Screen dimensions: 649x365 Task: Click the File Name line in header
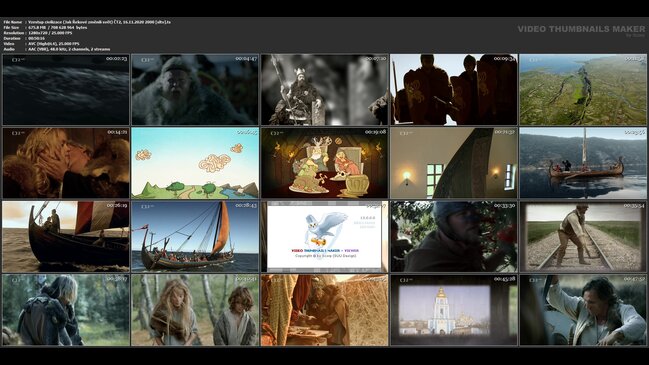point(87,22)
